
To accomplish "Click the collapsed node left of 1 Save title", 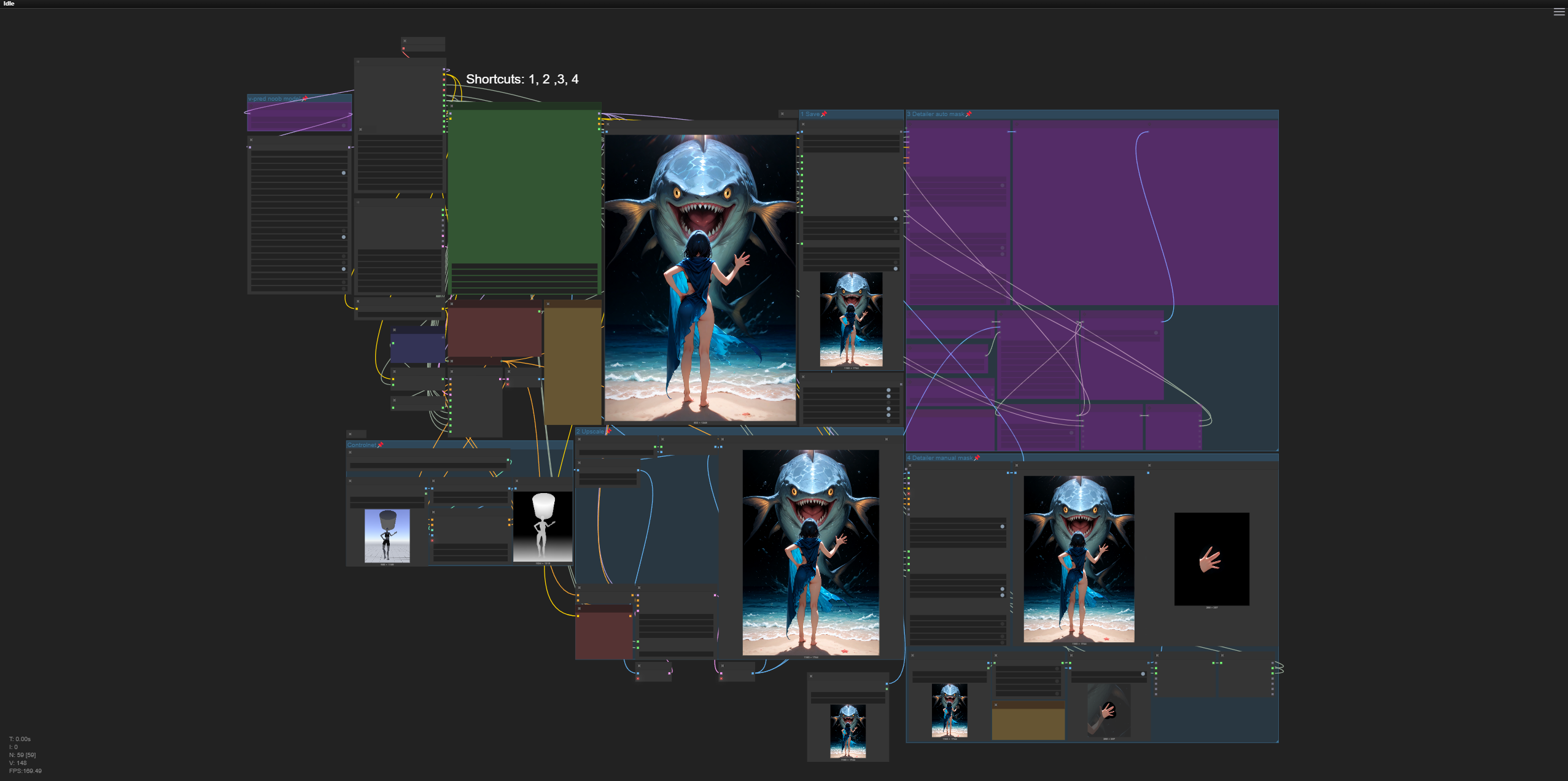I will (x=788, y=114).
